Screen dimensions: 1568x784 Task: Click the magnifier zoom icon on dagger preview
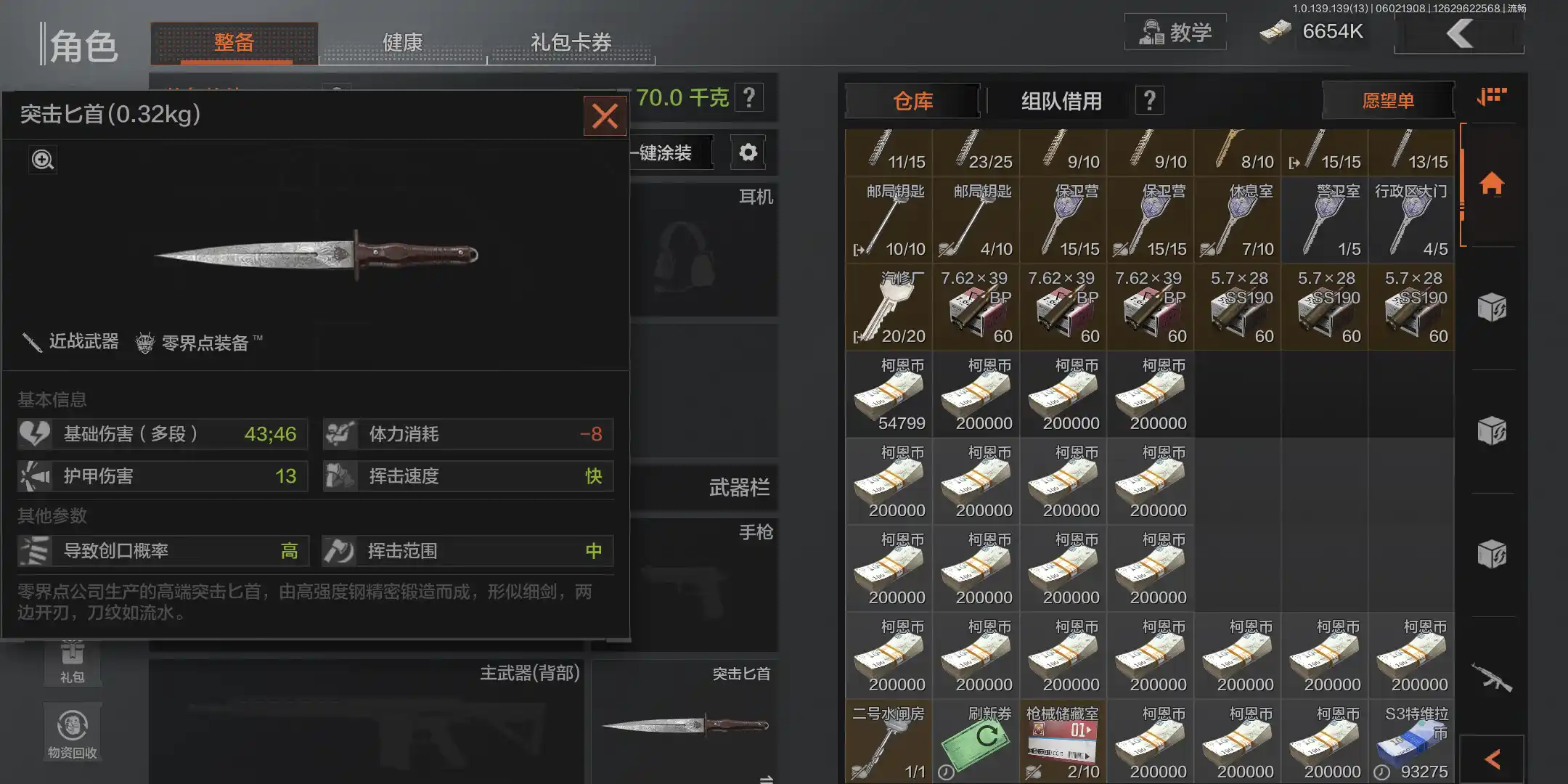click(x=43, y=160)
